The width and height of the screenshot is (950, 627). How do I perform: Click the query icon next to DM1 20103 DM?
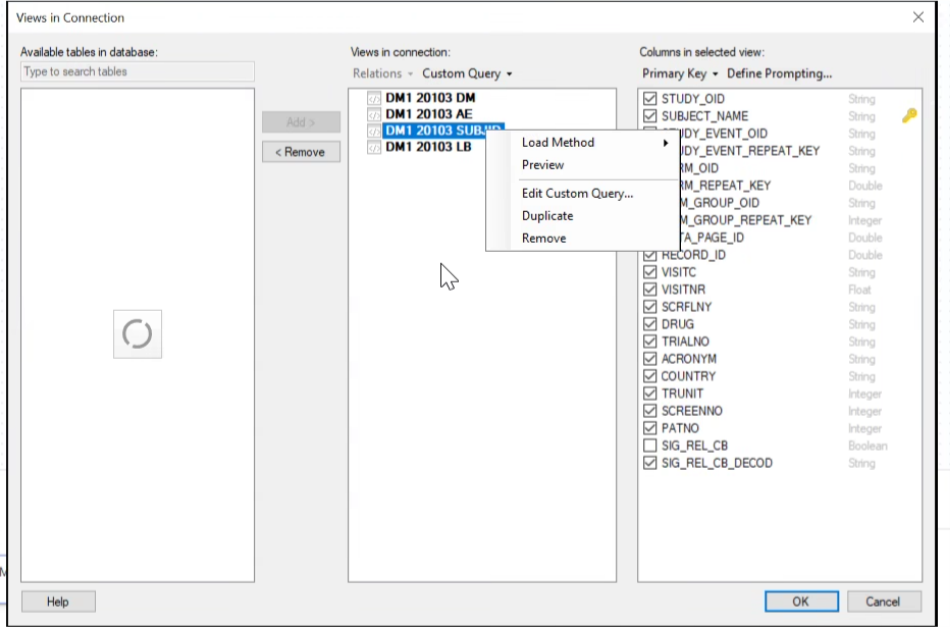click(374, 99)
